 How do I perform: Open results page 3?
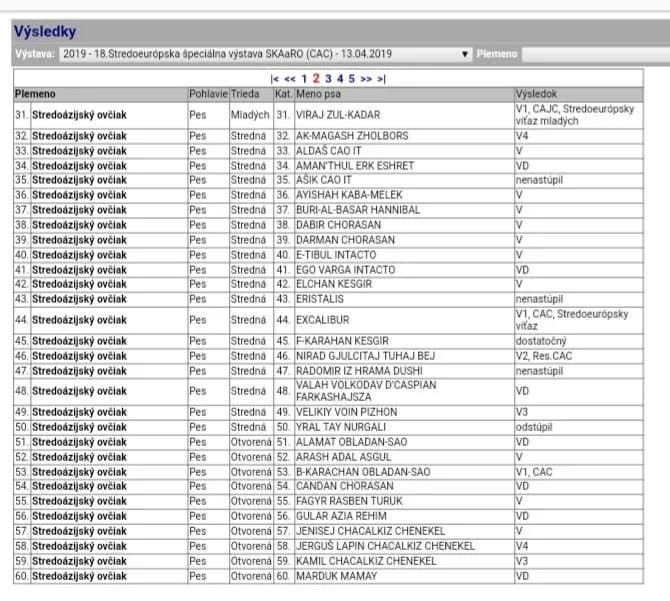(328, 79)
